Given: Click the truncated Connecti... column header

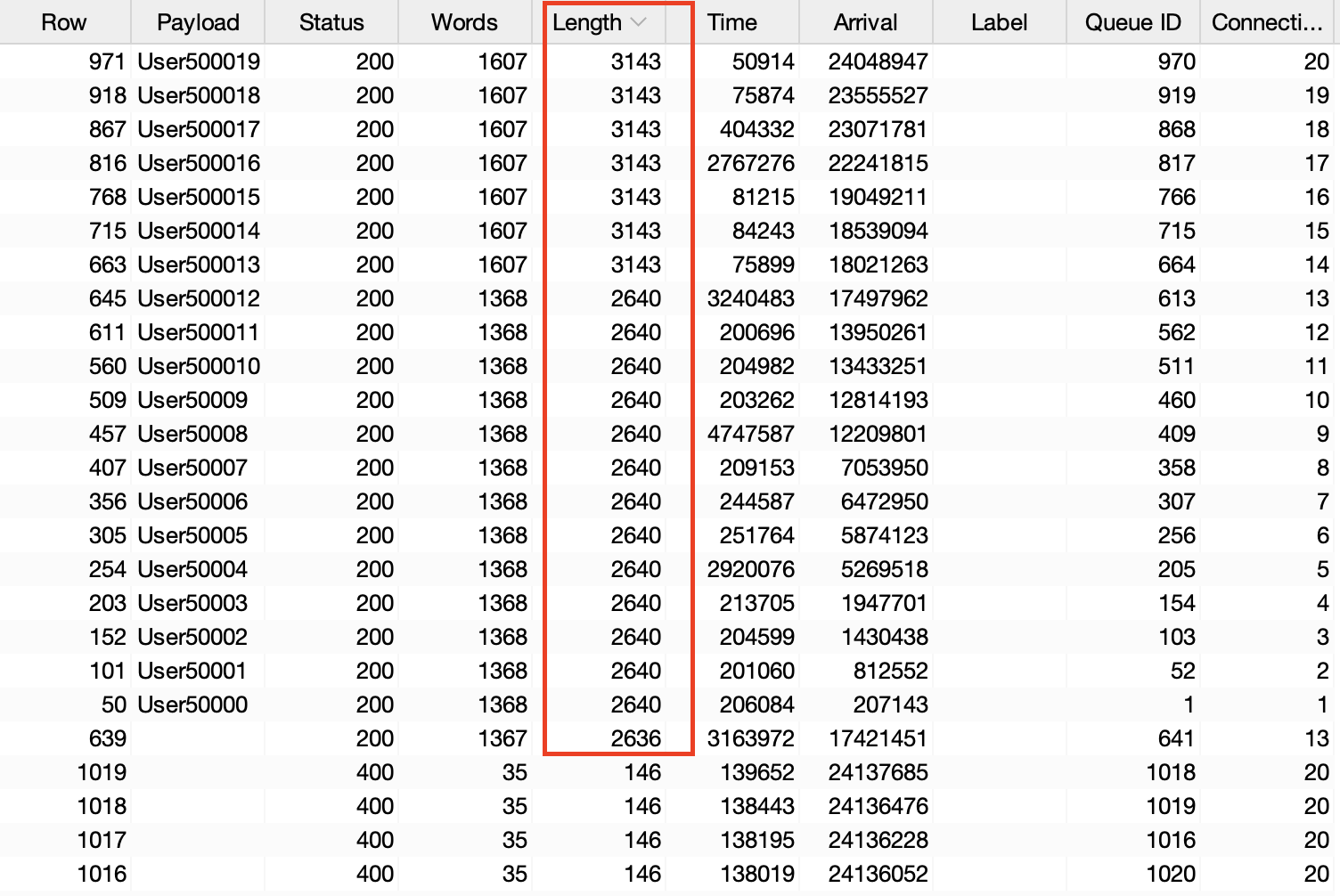Looking at the screenshot, I should point(1267,22).
